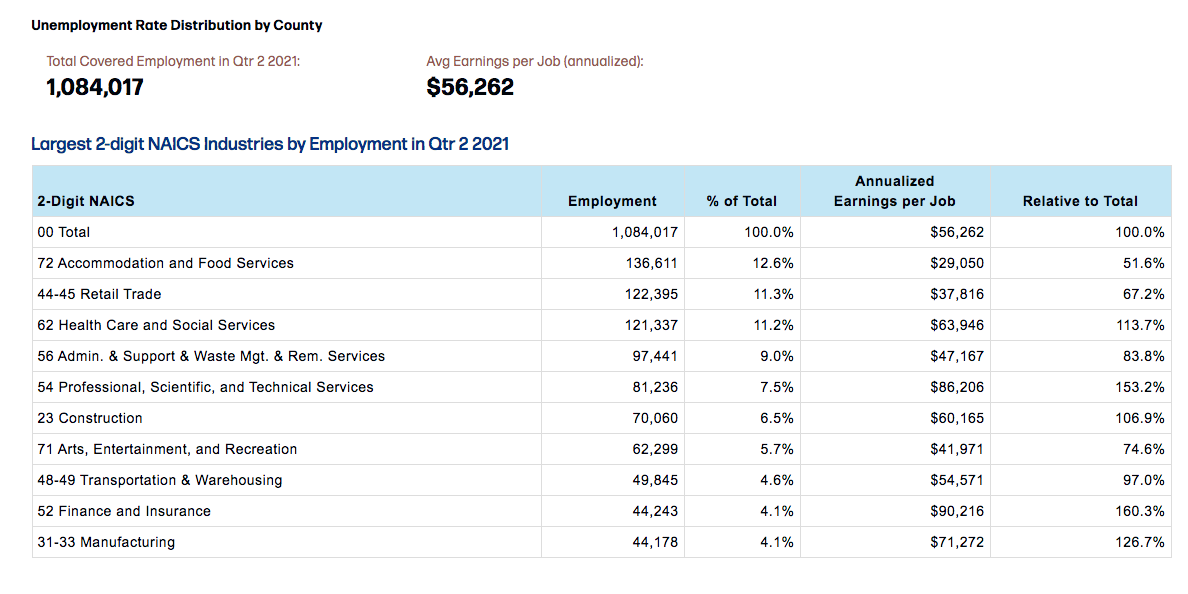Click Unemployment Rate Distribution by County title
The height and width of the screenshot is (594, 1188).
click(177, 26)
